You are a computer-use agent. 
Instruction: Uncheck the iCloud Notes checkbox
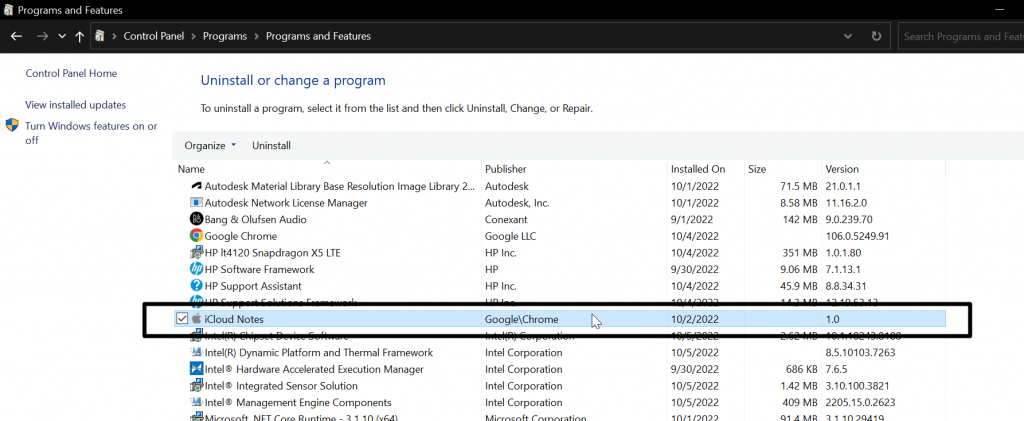[x=182, y=319]
